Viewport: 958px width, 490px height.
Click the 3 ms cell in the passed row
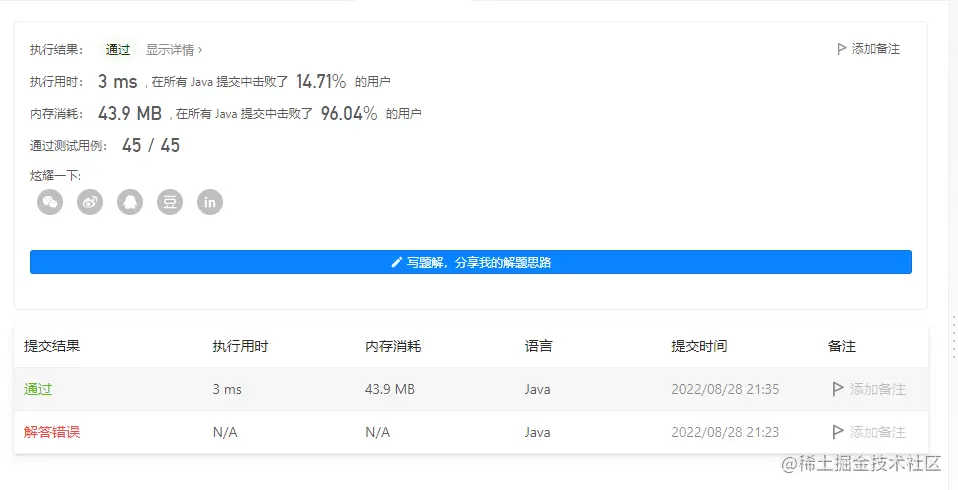(x=227, y=389)
